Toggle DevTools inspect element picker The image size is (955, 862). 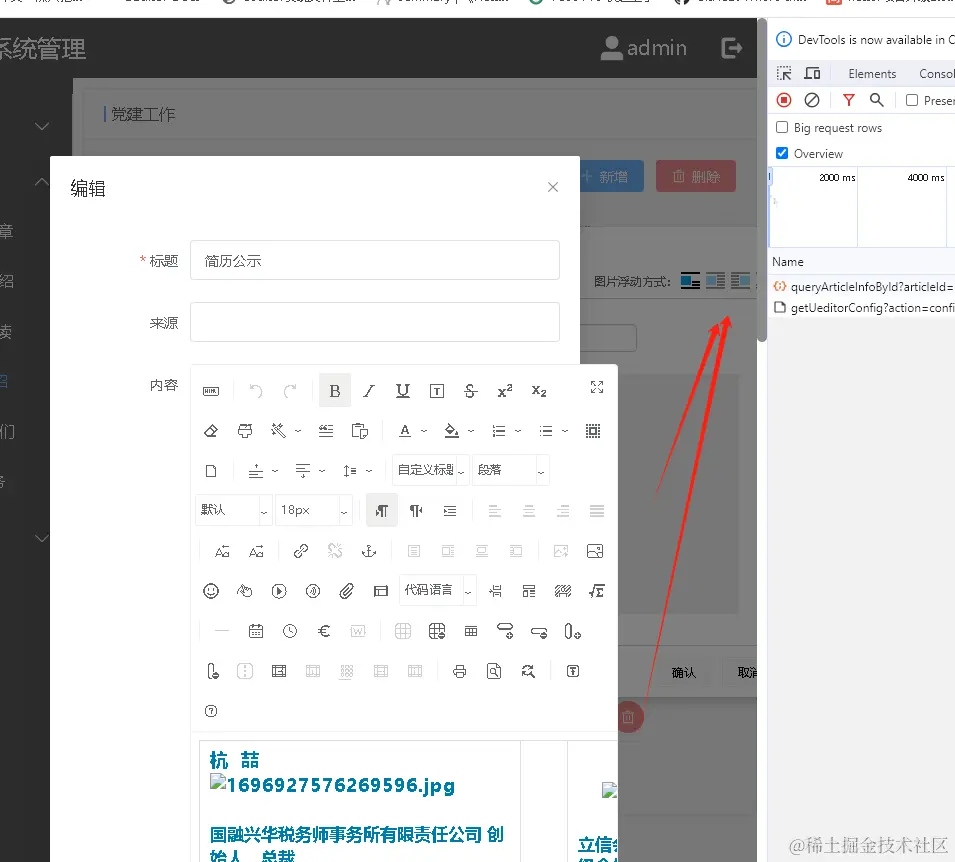[x=784, y=74]
